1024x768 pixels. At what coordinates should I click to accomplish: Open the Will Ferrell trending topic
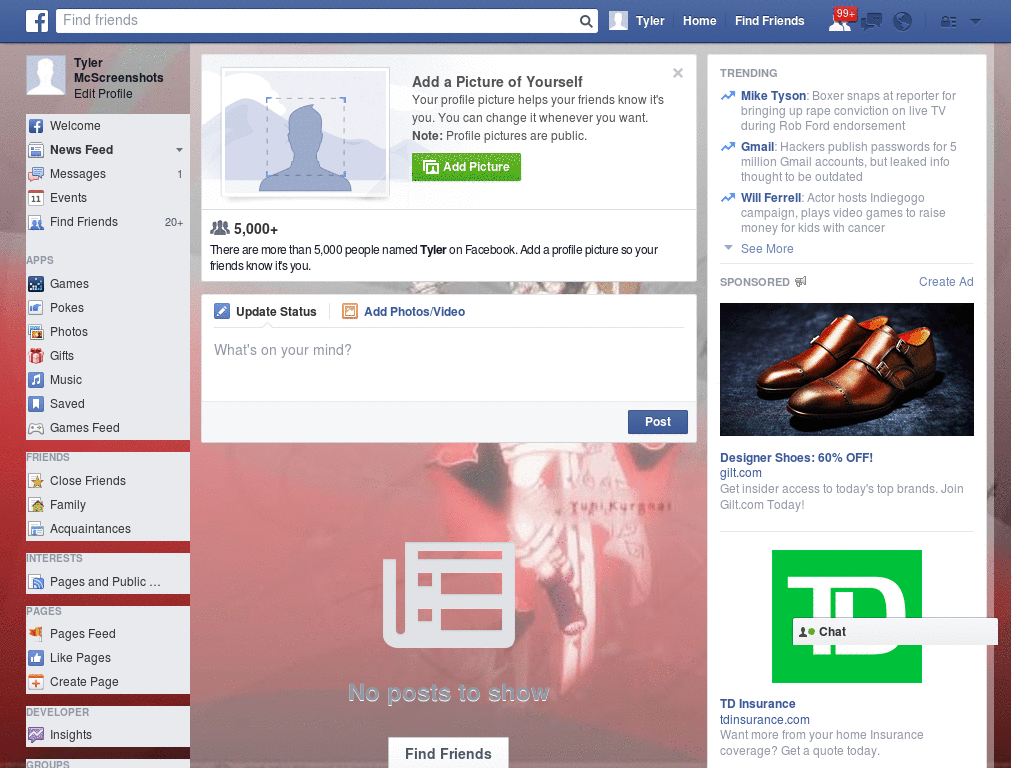tap(771, 198)
